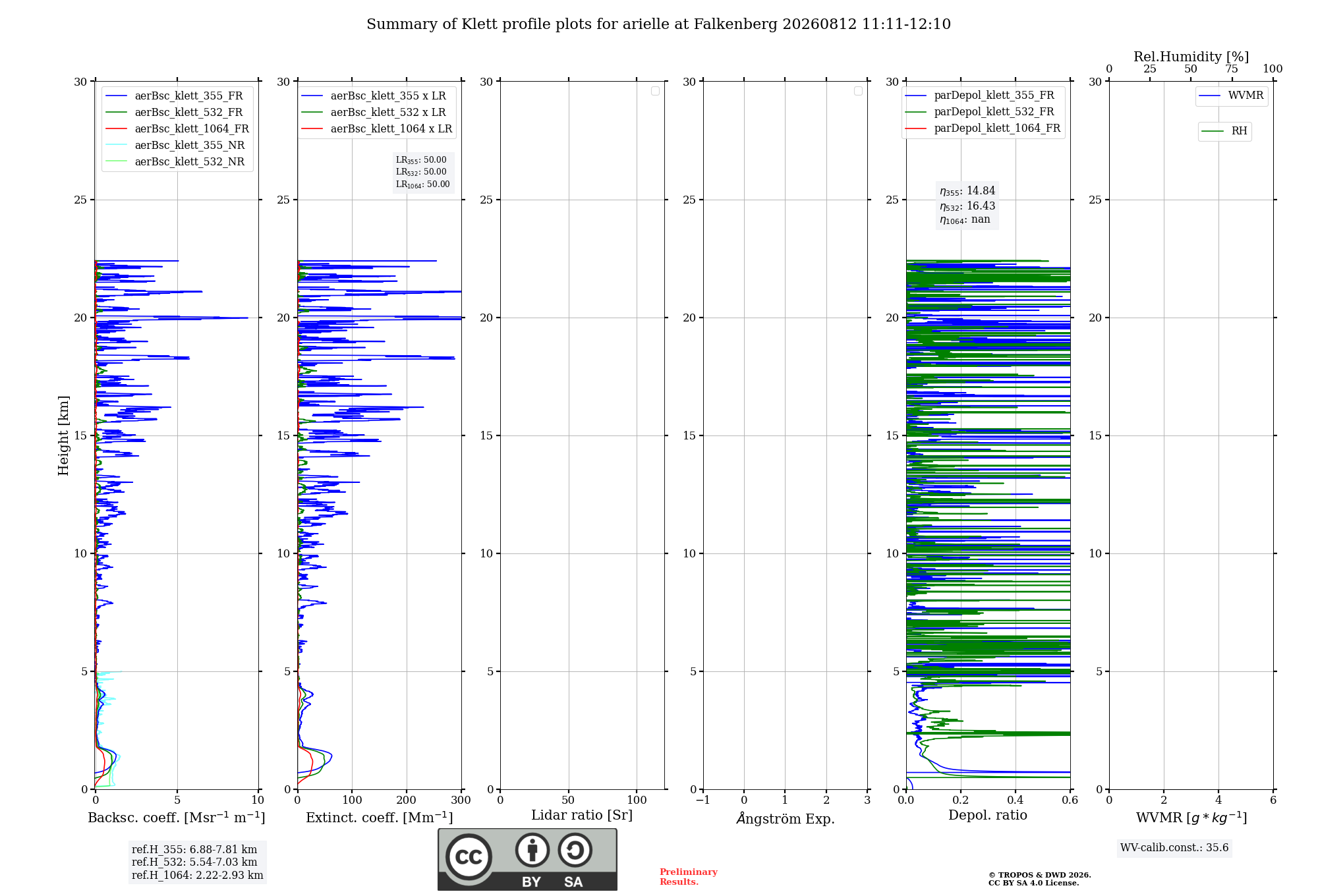Click the 'WVMR [g*kg⁻¹]' x-axis label

pyautogui.click(x=1191, y=818)
